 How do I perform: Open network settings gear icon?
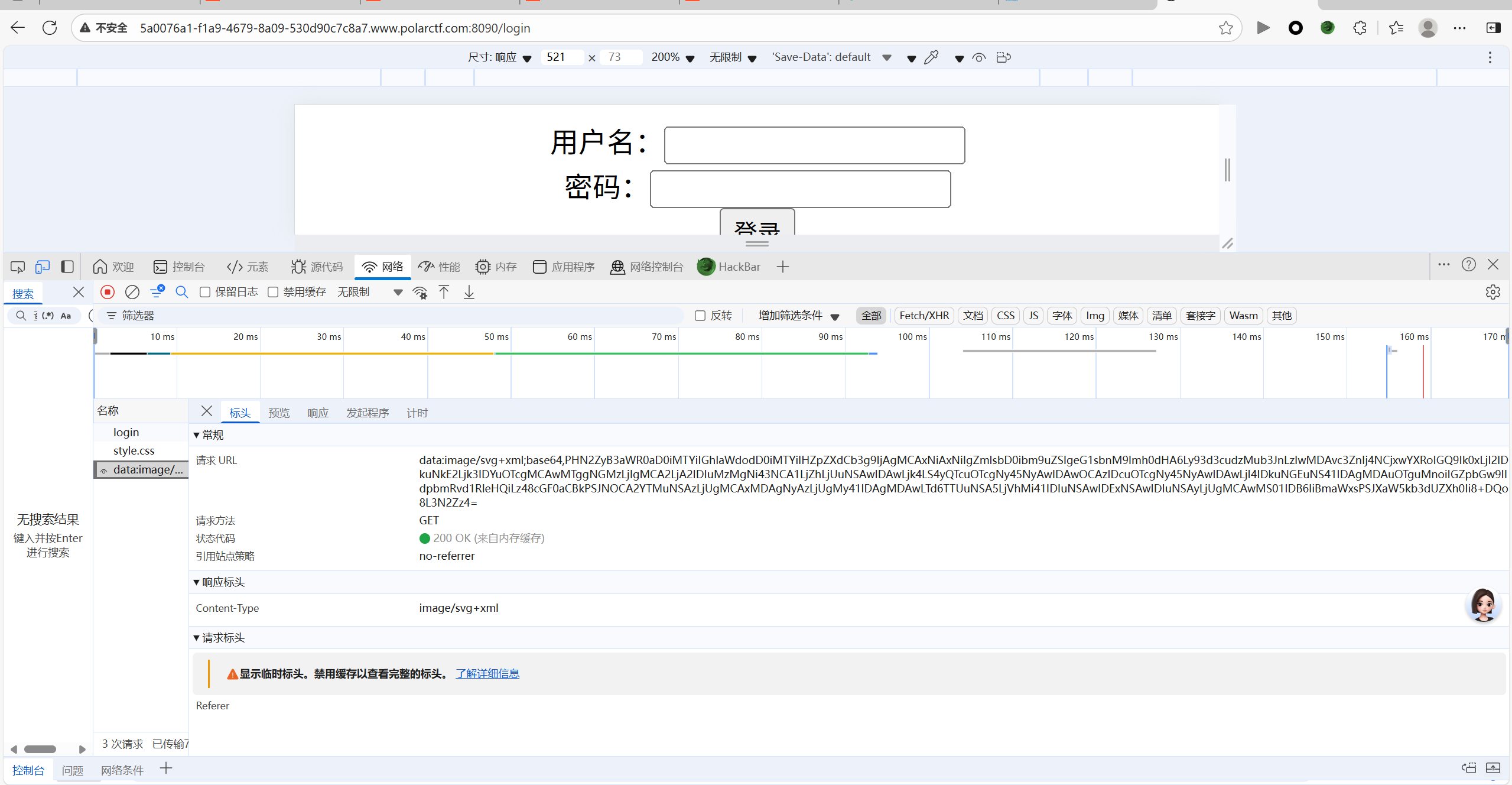pos(1493,292)
